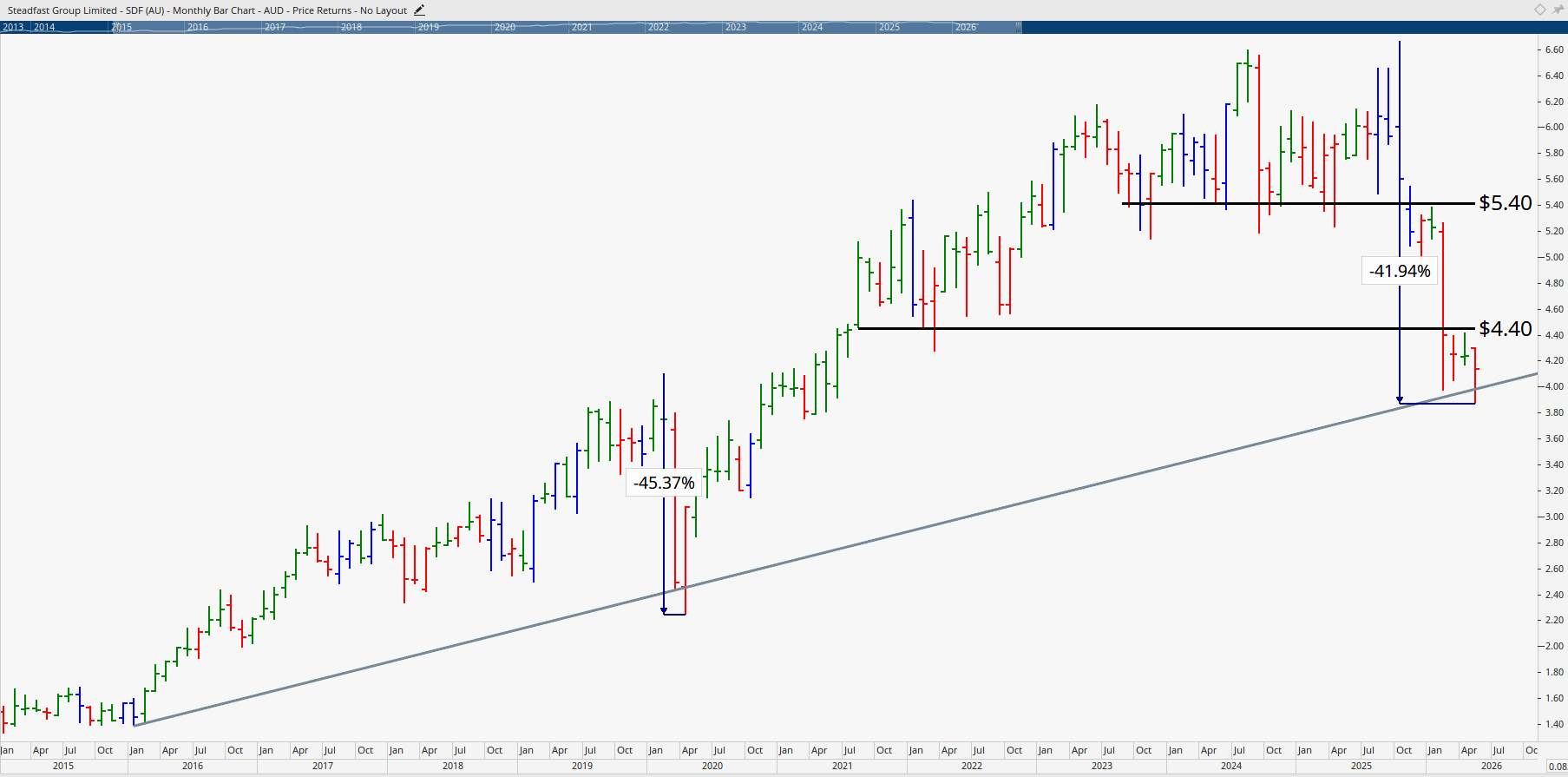This screenshot has height=777, width=1568.
Task: Click the 2022 year label on bottom date axis
Action: coord(972,766)
